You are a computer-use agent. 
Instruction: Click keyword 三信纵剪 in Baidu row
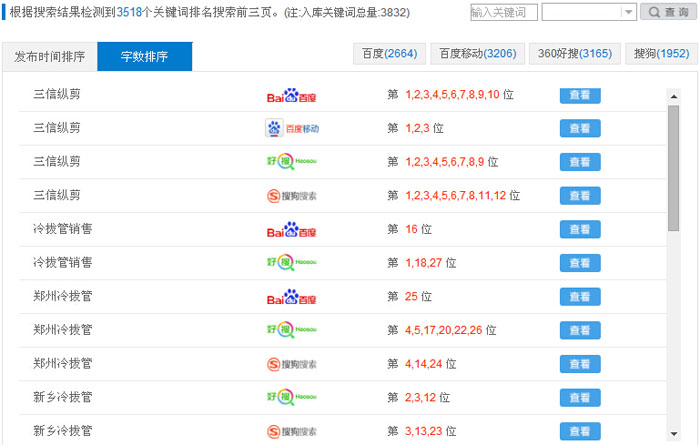click(57, 94)
